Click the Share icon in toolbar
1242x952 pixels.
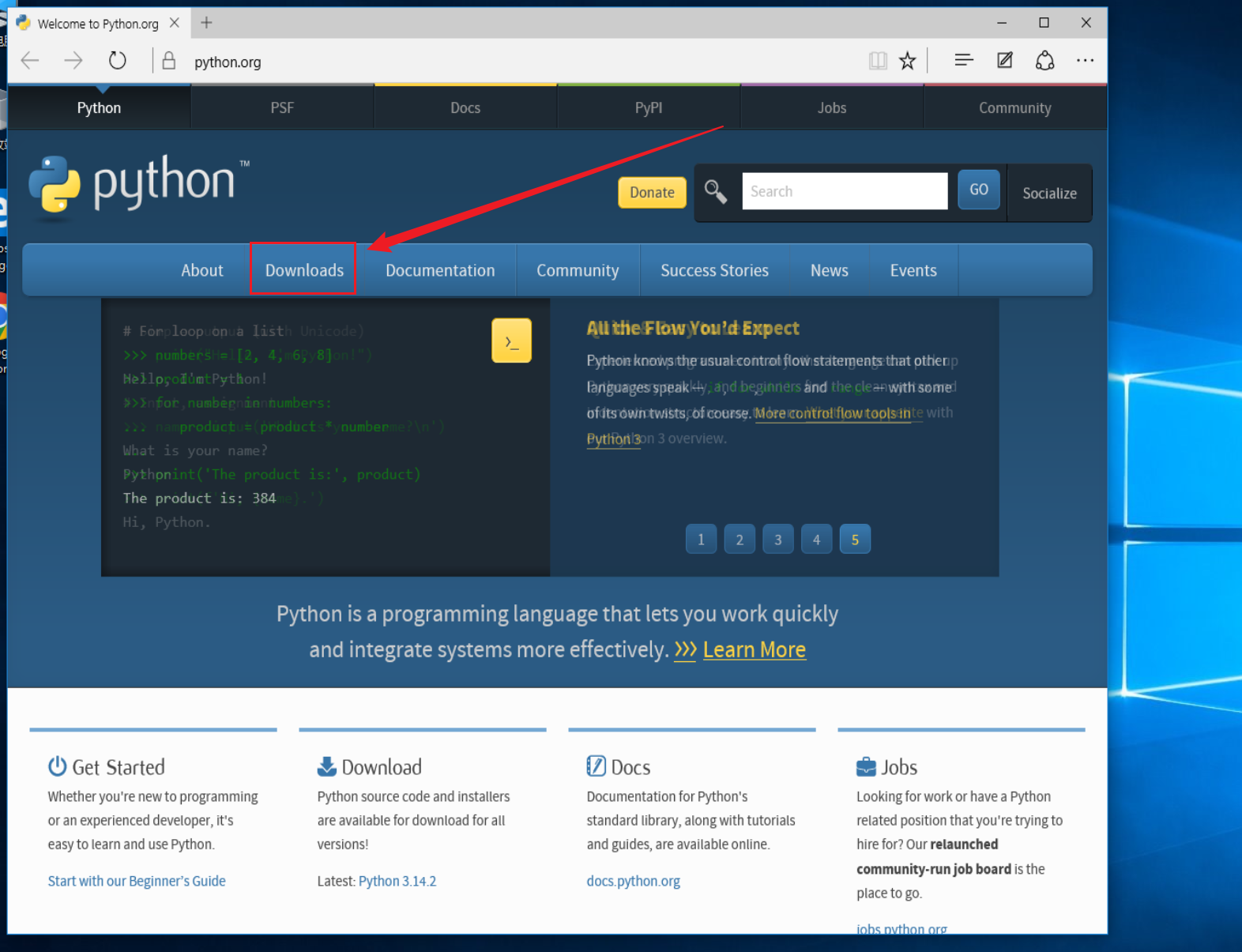(x=1044, y=60)
